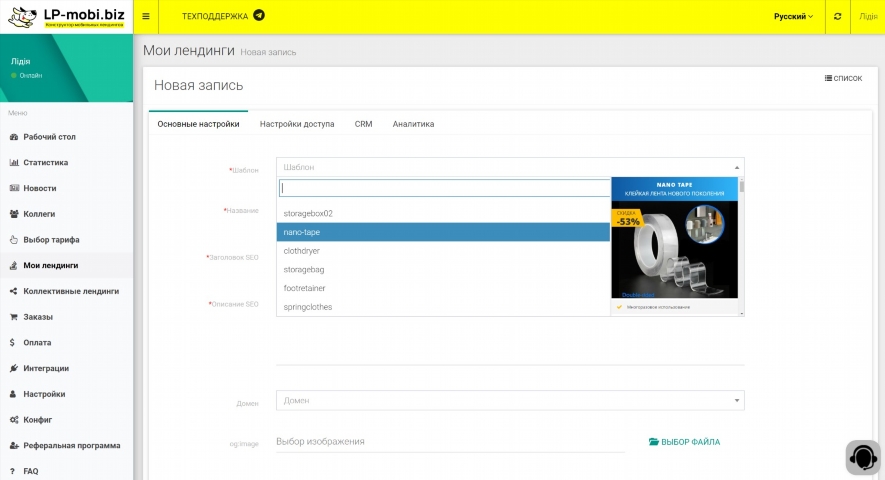Click the СПИСОК link
This screenshot has height=480, width=885.
[x=843, y=78]
